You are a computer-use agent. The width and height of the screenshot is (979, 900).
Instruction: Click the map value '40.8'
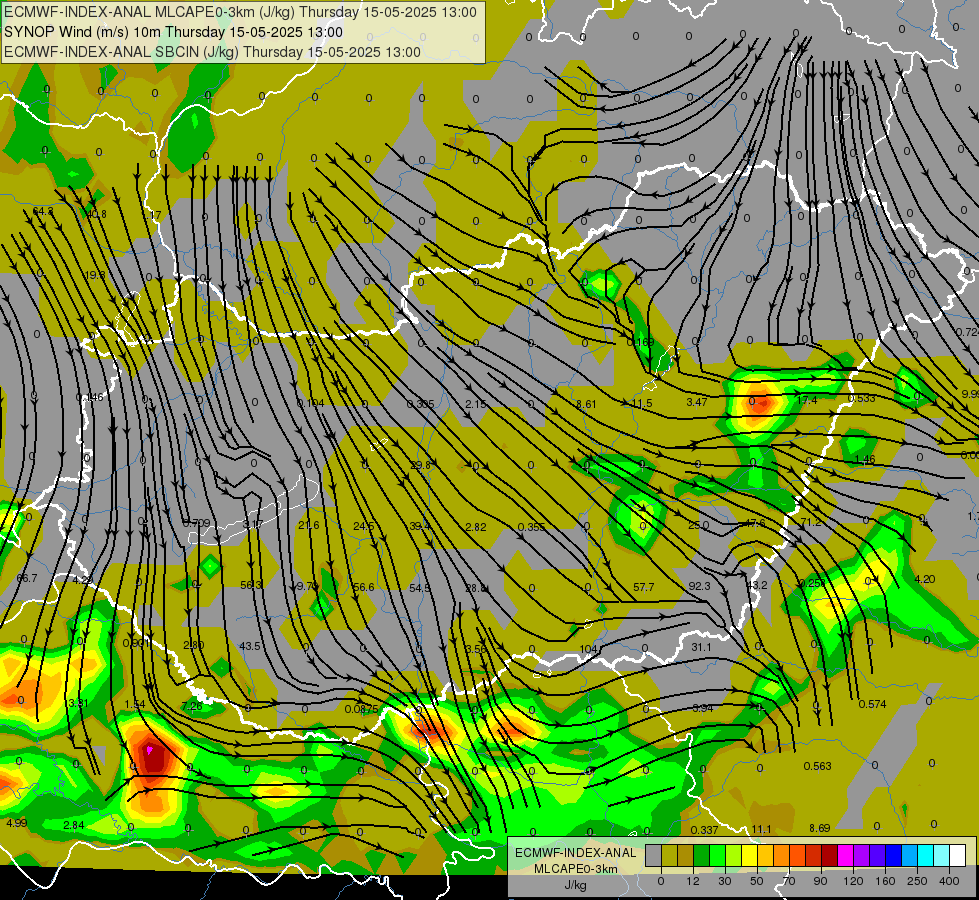(96, 214)
